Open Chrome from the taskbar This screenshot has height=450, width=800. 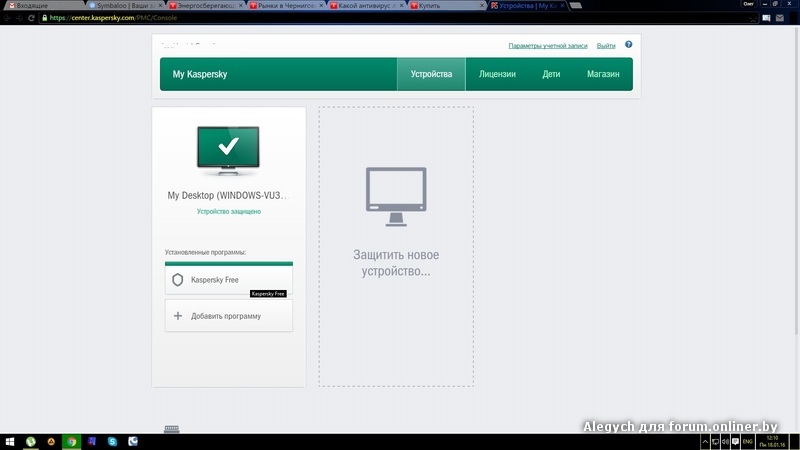(71, 442)
